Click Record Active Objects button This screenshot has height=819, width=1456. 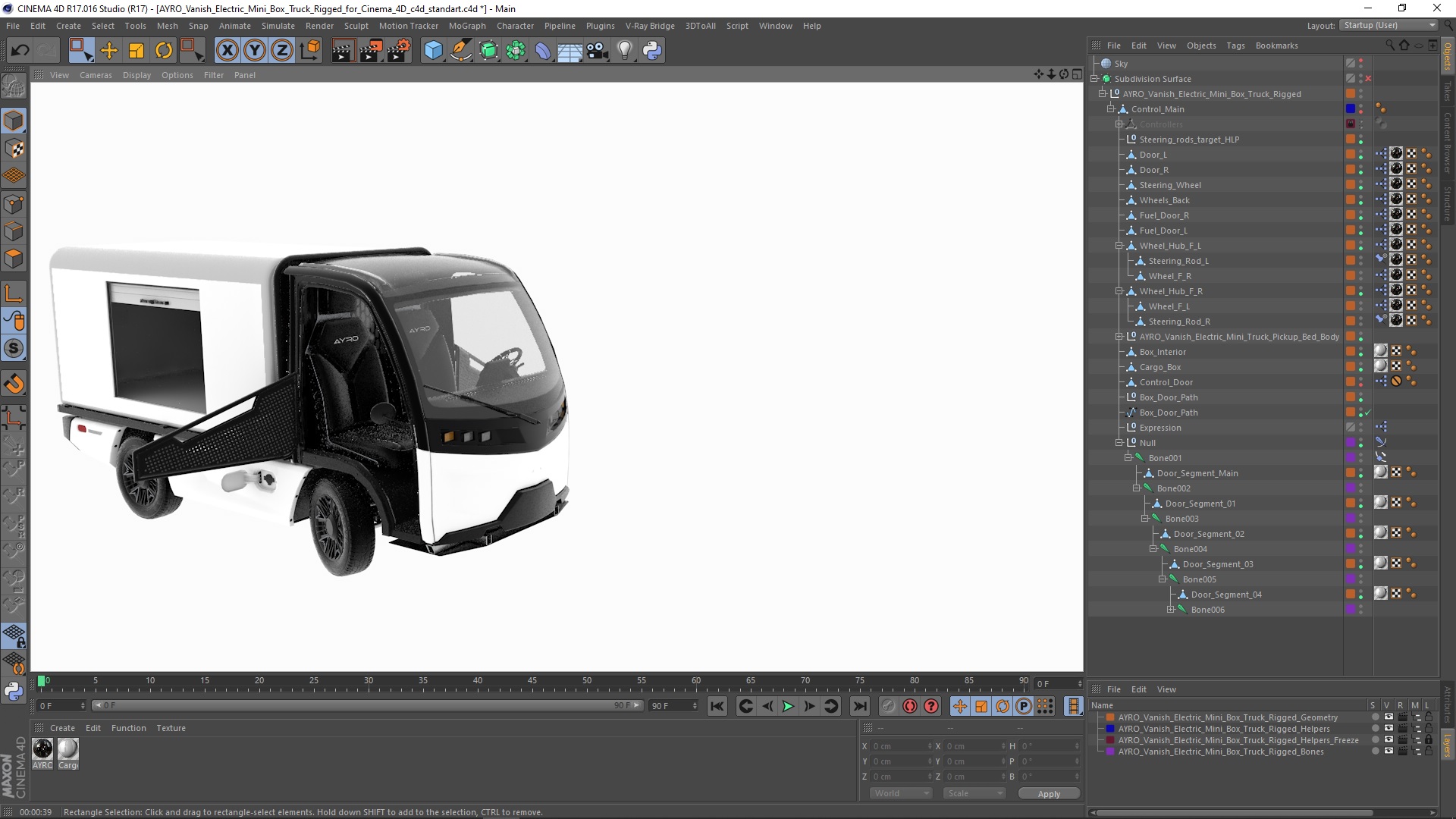(888, 706)
